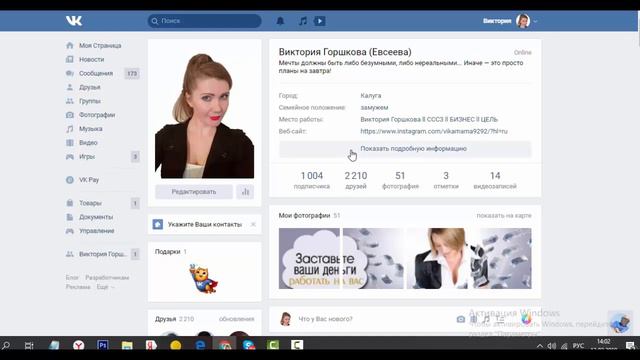Click the замужем relationship value

pyautogui.click(x=374, y=107)
